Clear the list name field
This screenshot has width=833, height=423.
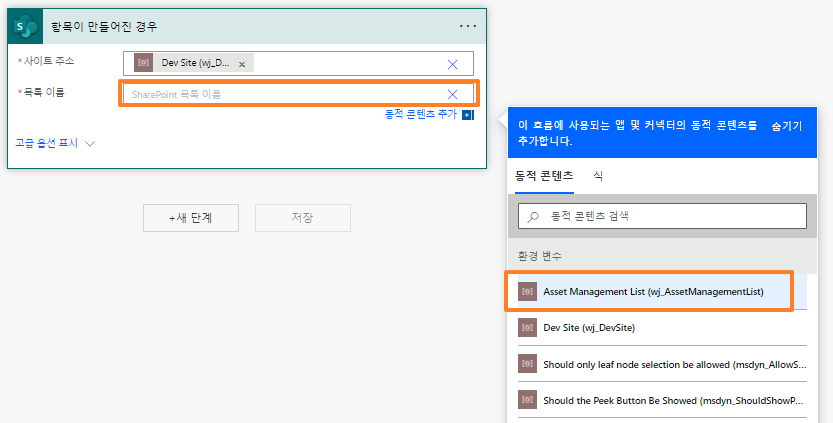coord(453,95)
